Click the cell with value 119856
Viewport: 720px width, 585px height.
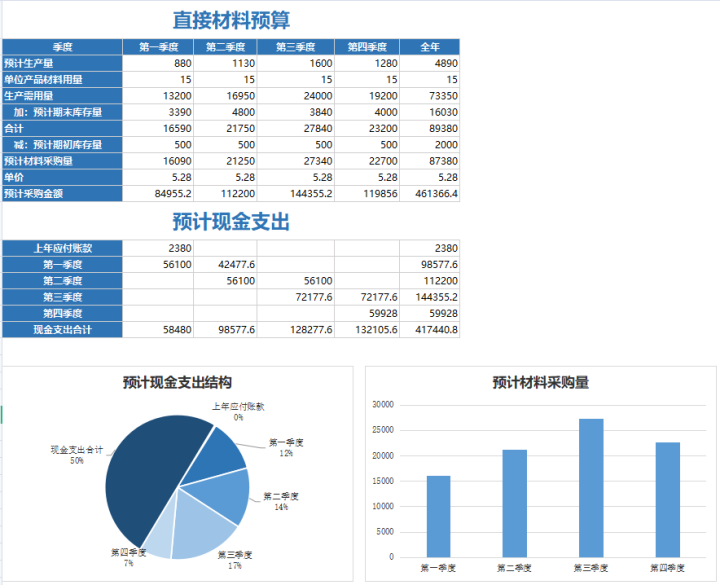pyautogui.click(x=367, y=194)
